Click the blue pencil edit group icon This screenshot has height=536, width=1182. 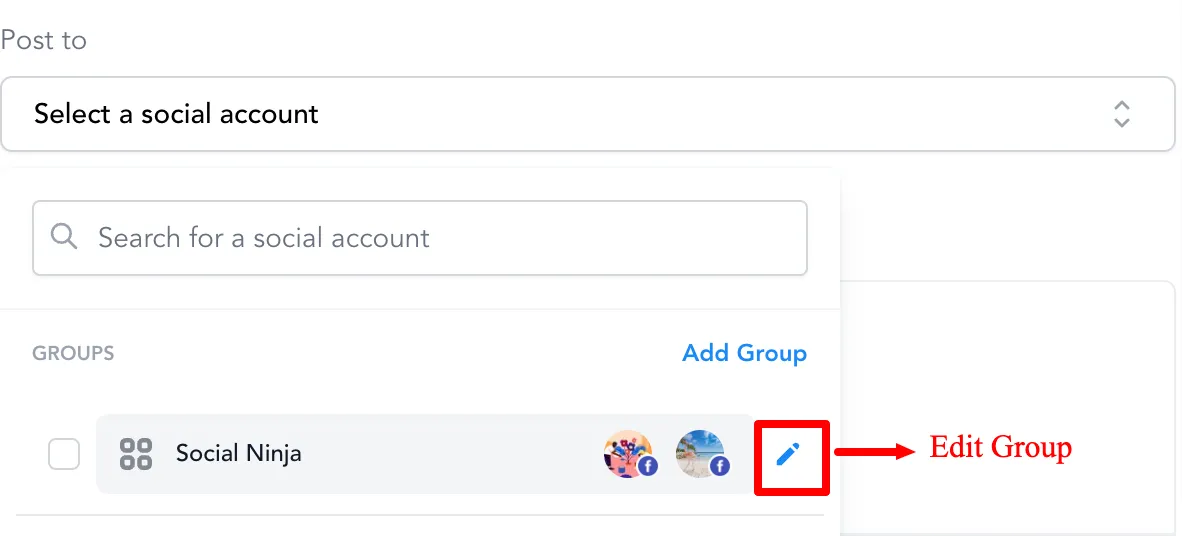pyautogui.click(x=788, y=455)
